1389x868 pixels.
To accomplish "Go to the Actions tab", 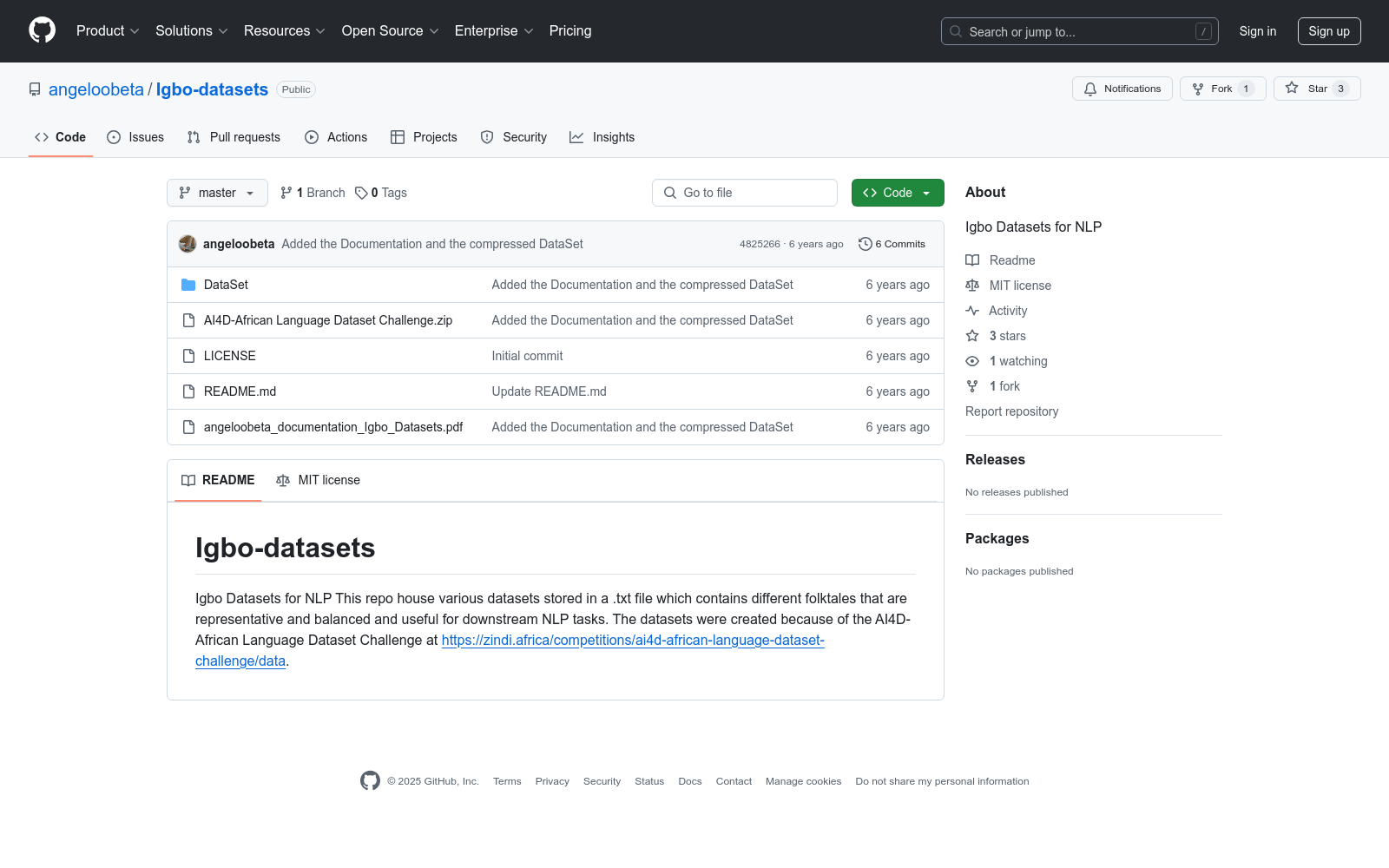I will 336,137.
